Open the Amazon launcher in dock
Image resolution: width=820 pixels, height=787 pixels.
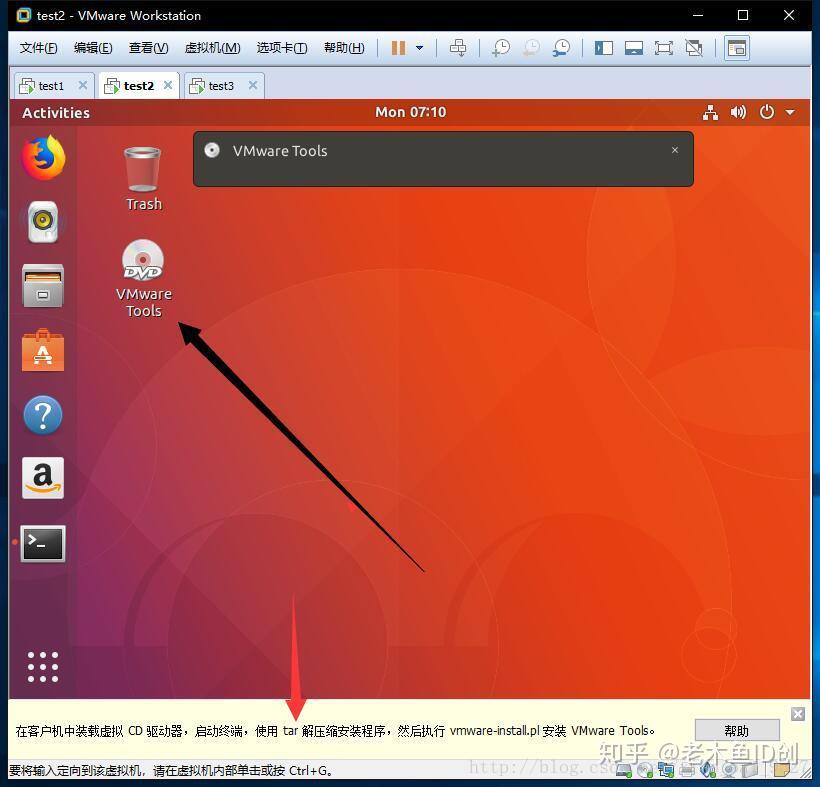43,478
